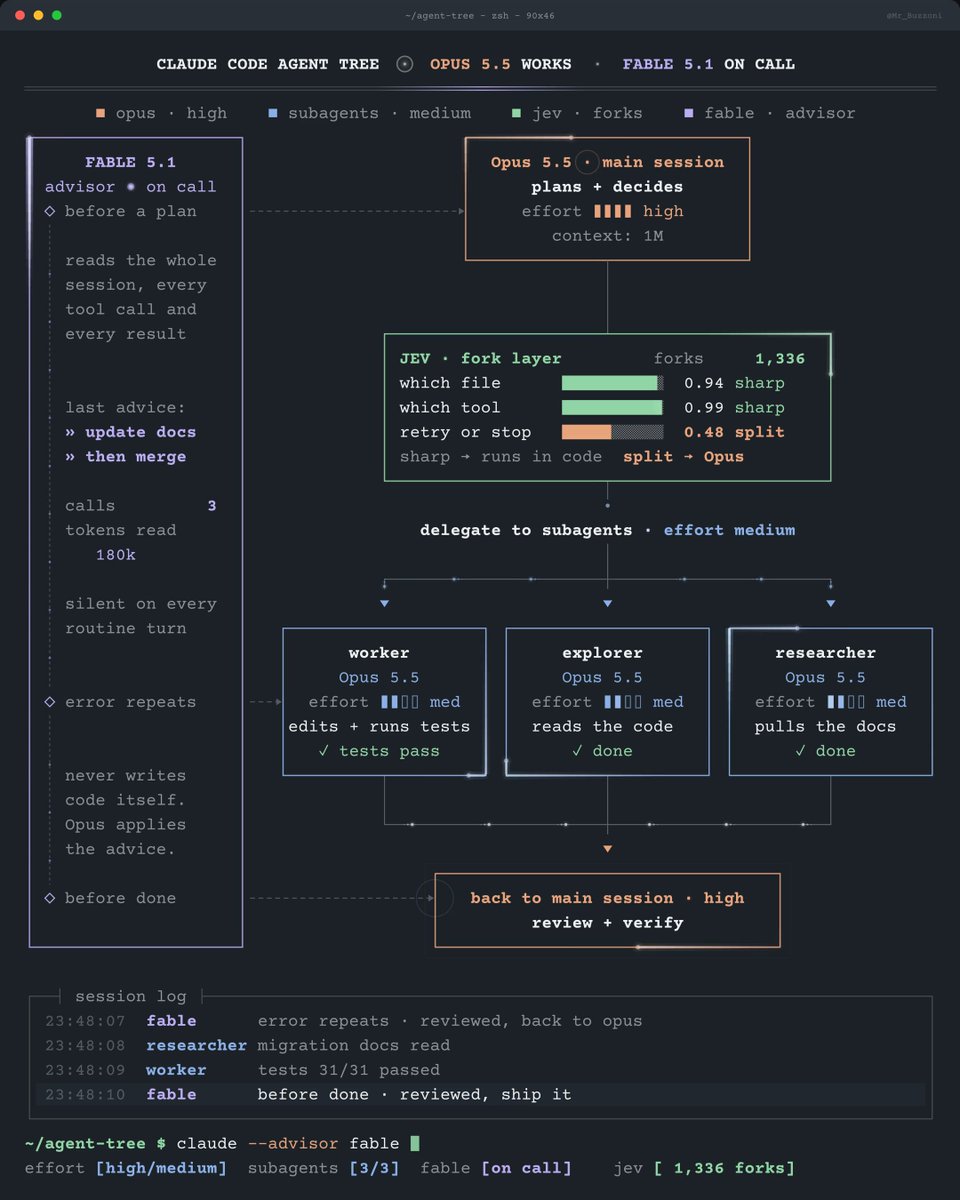Click the green cursor block after claude command
The image size is (960, 1200).
point(415,1143)
